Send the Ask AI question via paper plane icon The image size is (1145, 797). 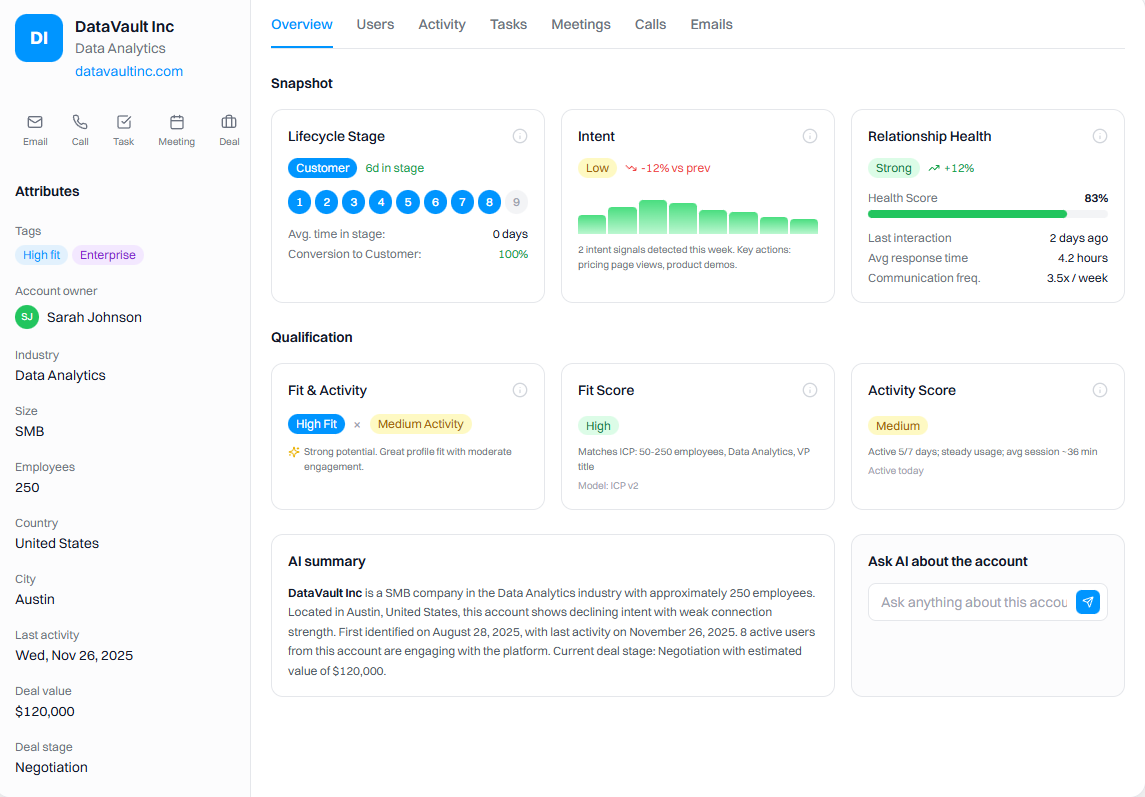coord(1088,601)
